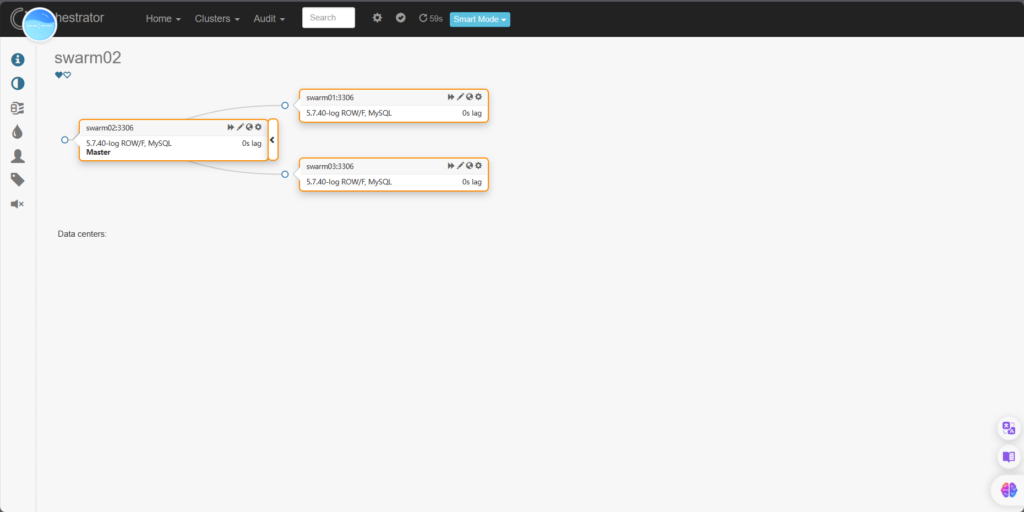This screenshot has width=1024, height=512.
Task: Focus the Search input field
Action: click(x=328, y=18)
